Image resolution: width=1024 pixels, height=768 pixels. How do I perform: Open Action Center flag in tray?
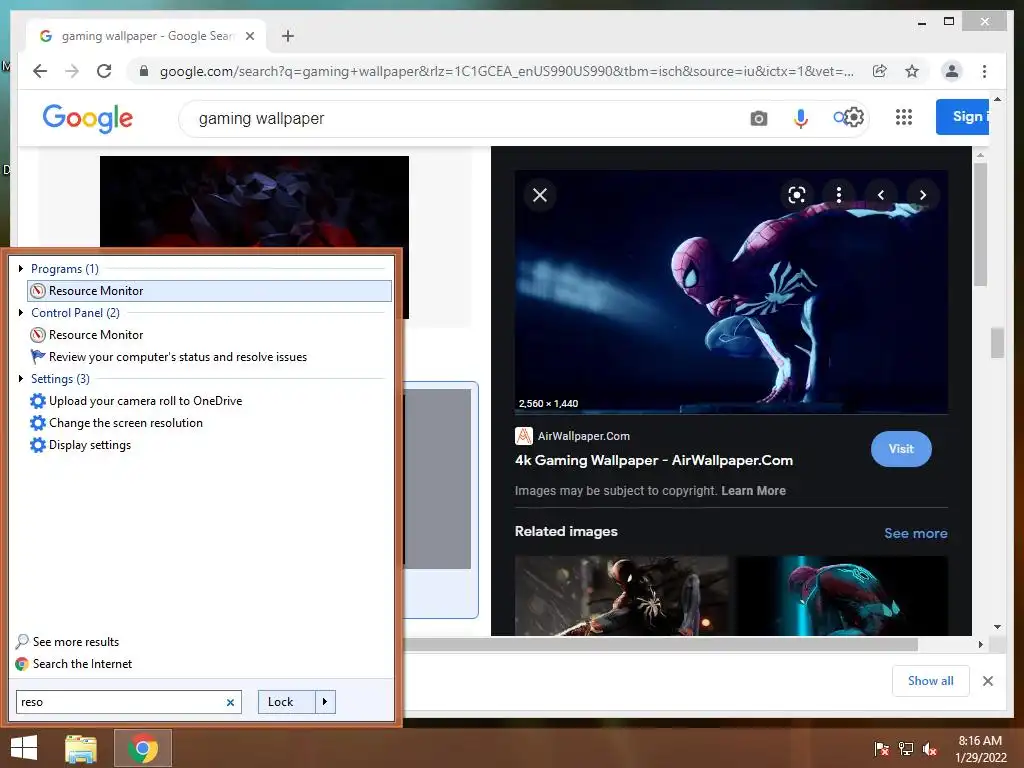pos(882,749)
